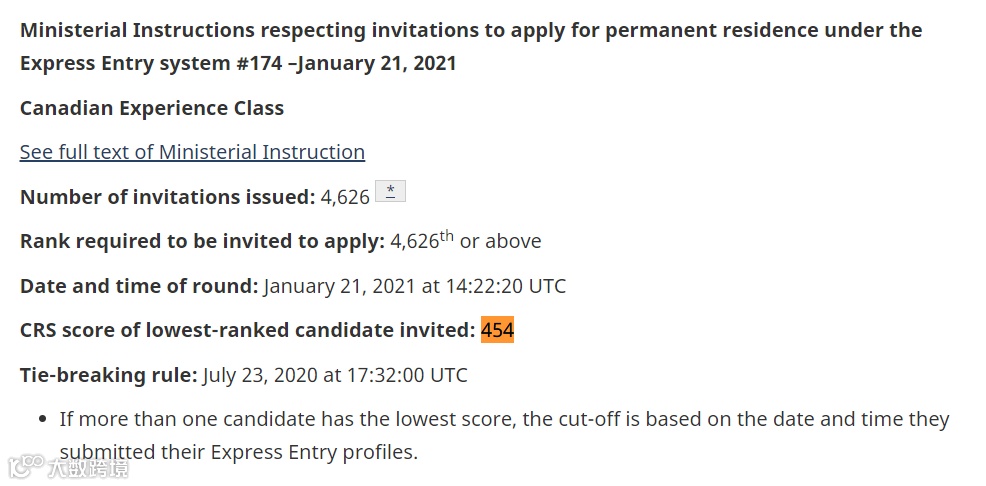The height and width of the screenshot is (486, 986).
Task: Select the orange-highlighted CRS score 454
Action: [497, 329]
